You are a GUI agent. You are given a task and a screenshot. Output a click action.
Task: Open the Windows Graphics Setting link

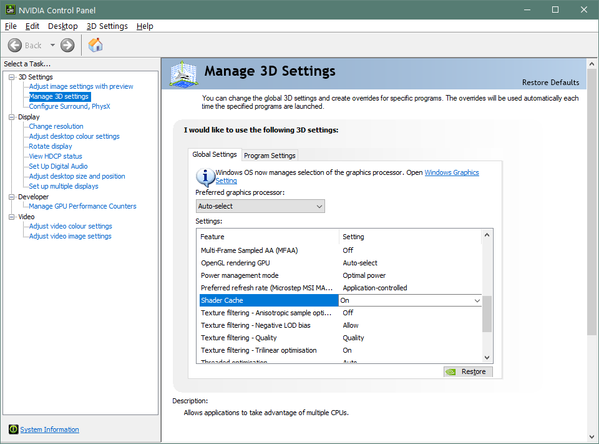pyautogui.click(x=452, y=172)
